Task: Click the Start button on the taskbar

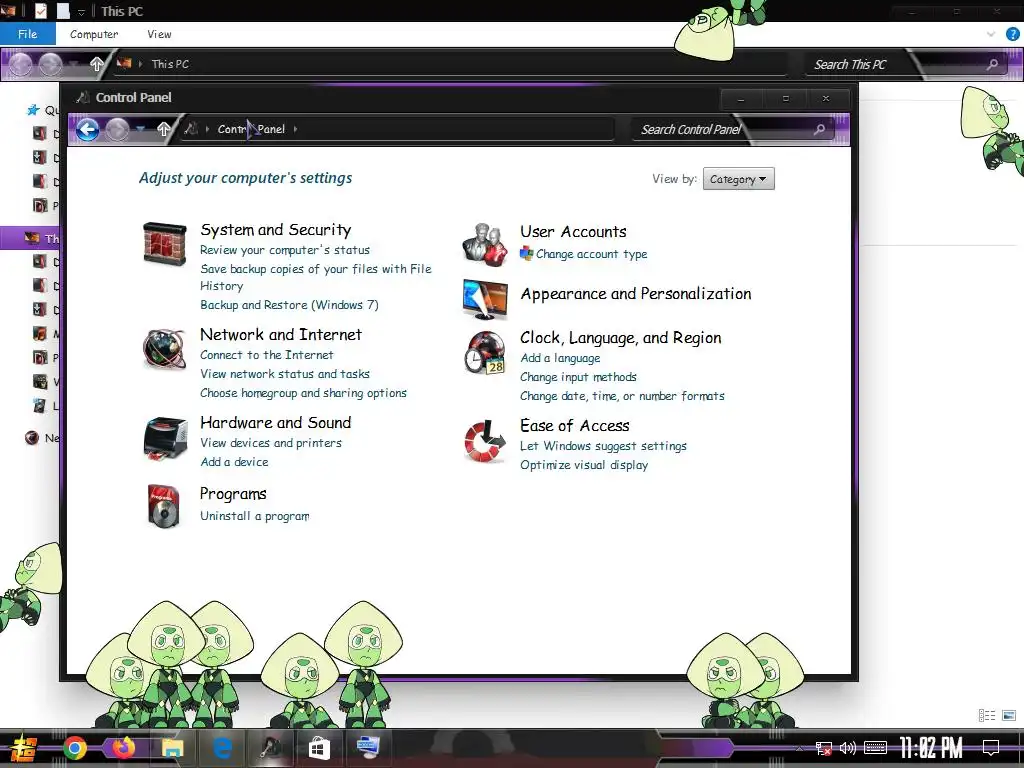Action: 23,748
